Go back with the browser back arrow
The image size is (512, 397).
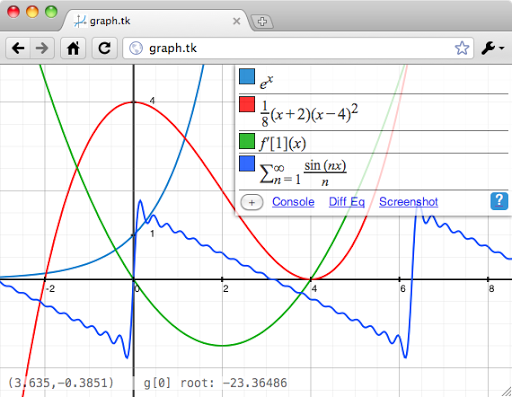click(18, 48)
